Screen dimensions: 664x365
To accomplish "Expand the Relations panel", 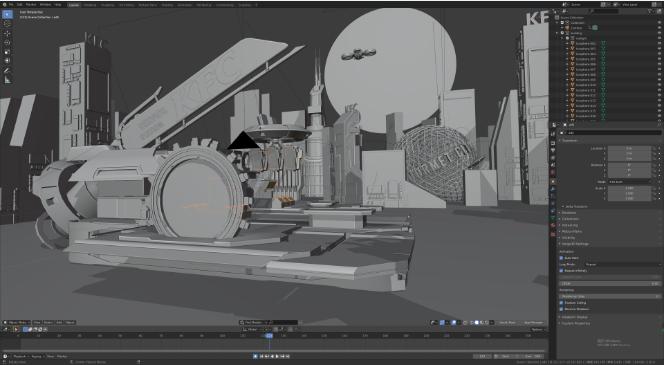I will click(568, 213).
